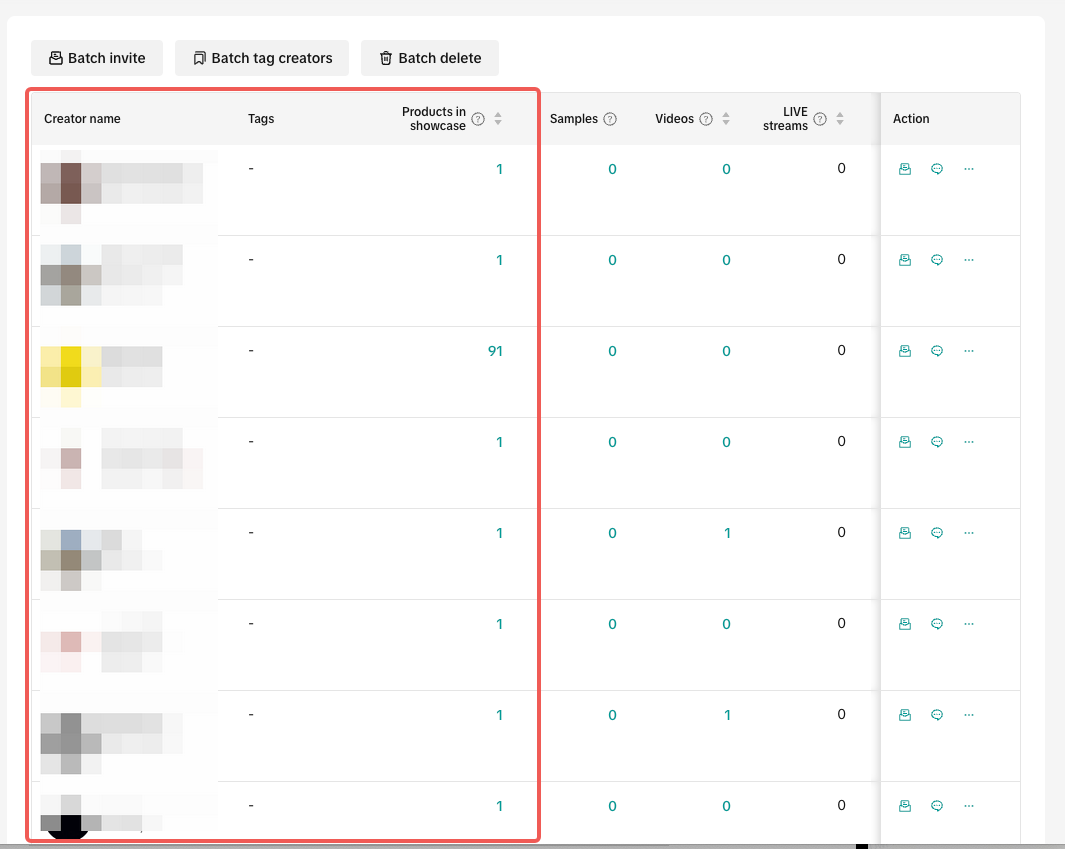
Task: Click the invite icon in the first row
Action: point(905,169)
